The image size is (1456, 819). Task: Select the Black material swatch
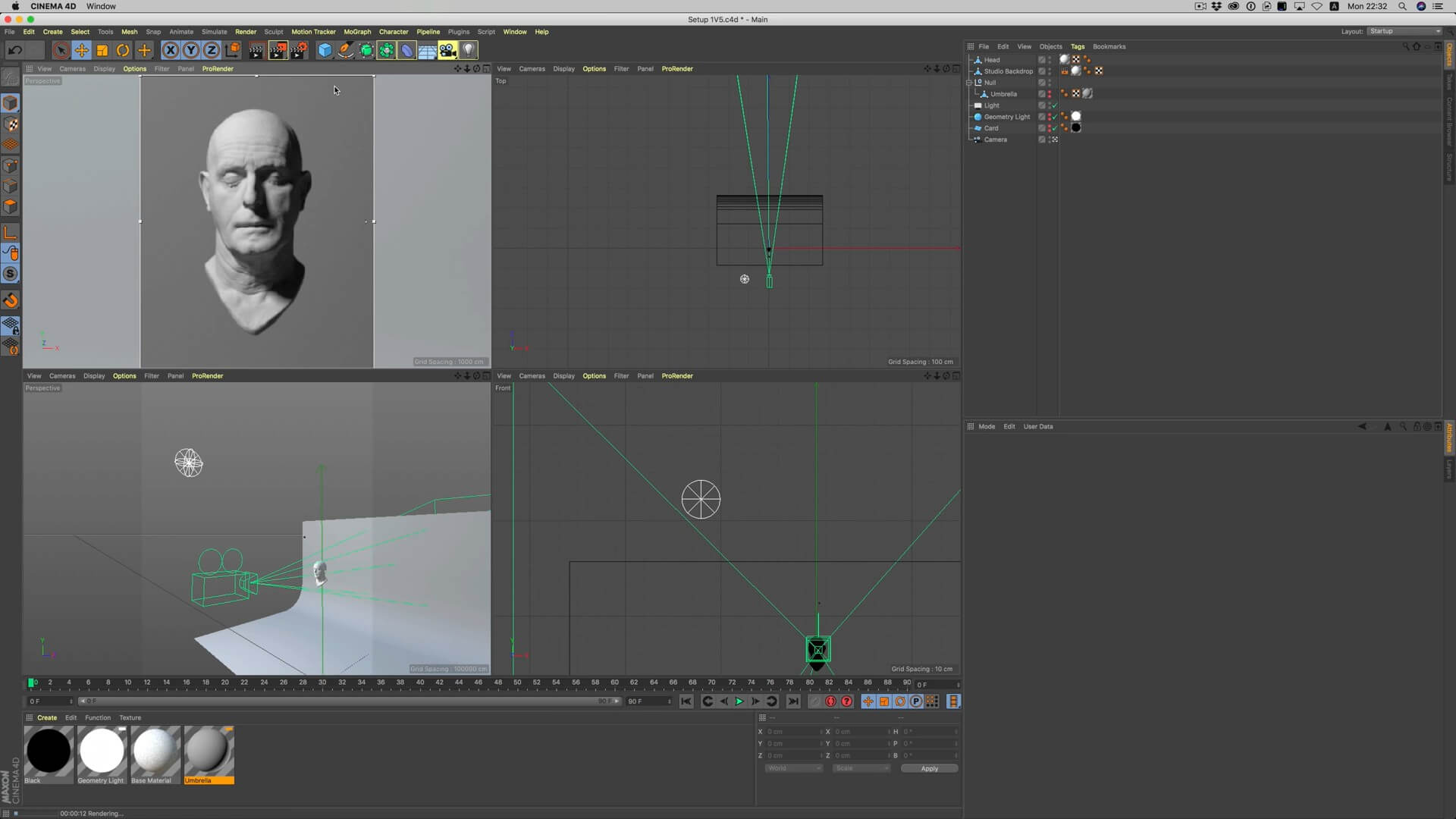click(x=49, y=751)
